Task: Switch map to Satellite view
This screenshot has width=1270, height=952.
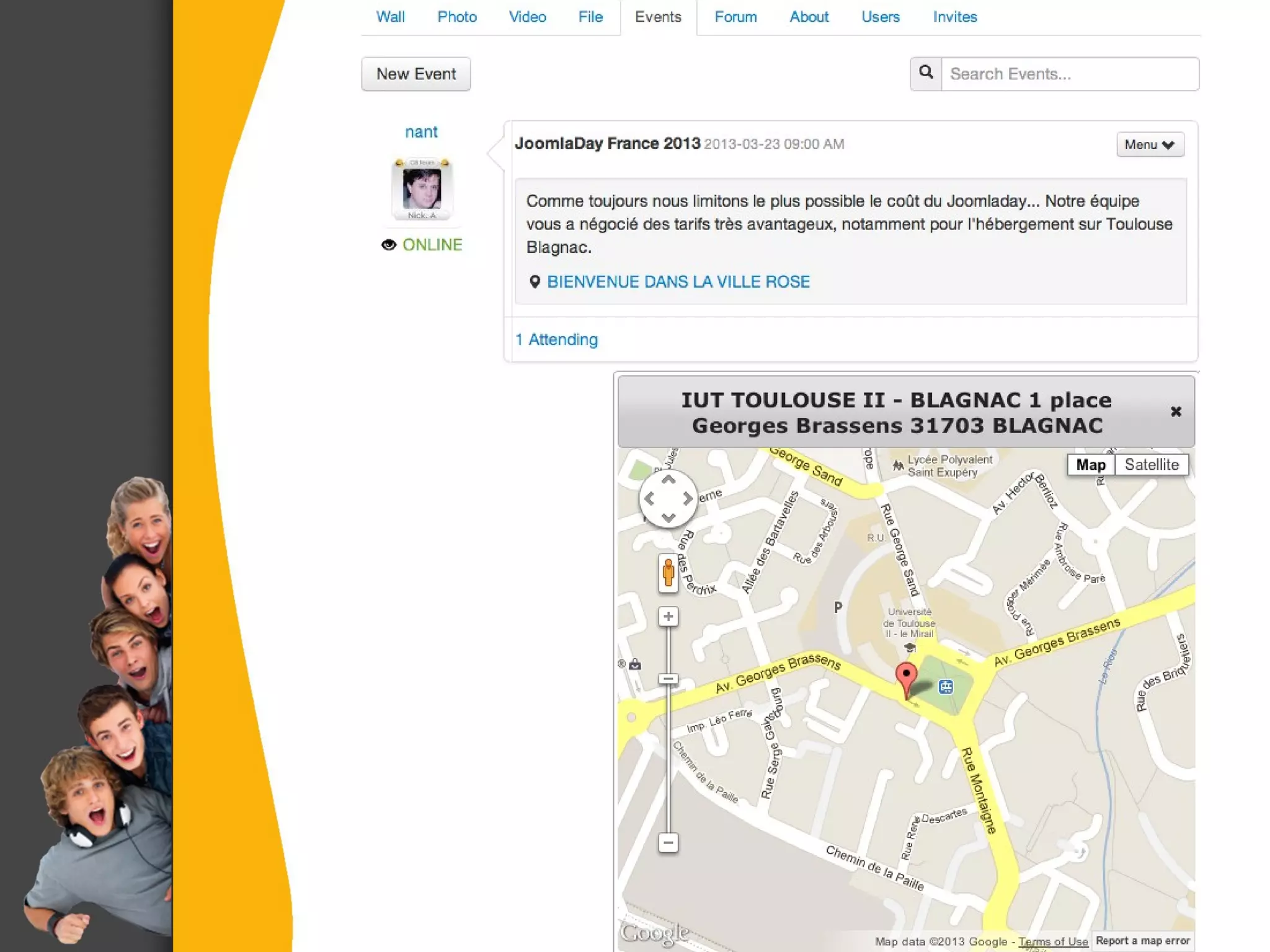Action: pyautogui.click(x=1151, y=465)
